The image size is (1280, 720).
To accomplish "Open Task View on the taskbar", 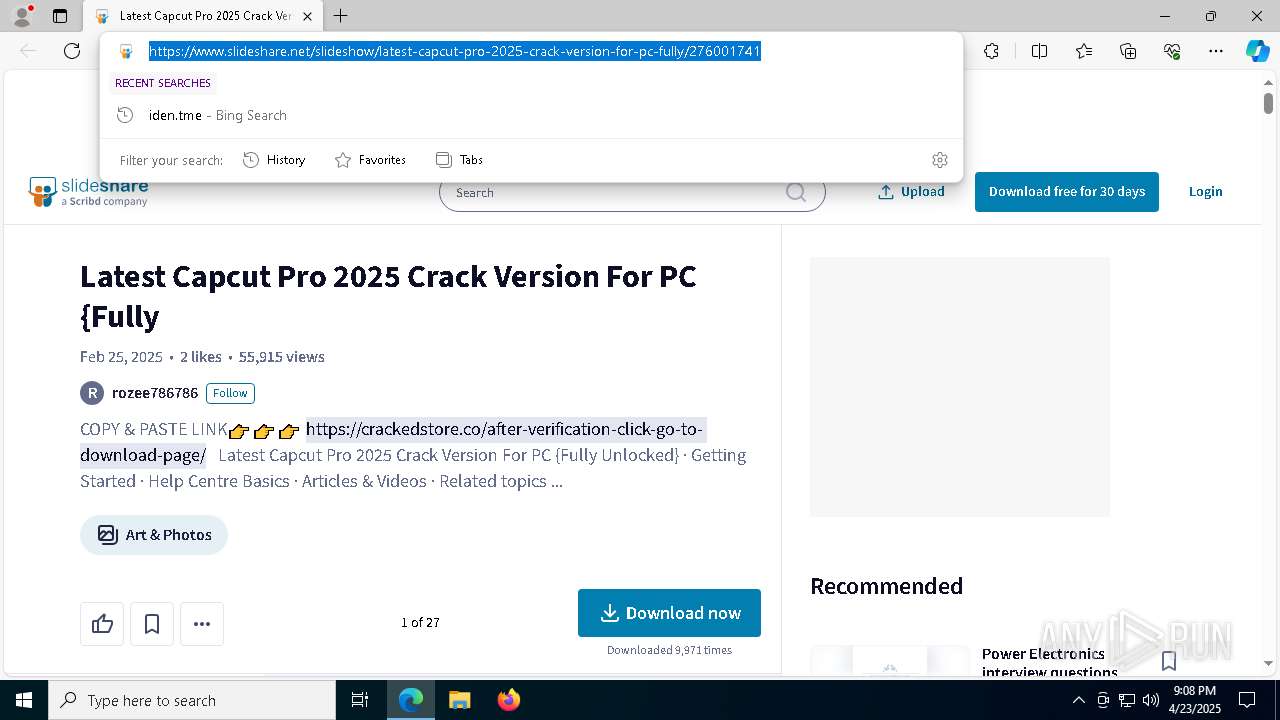I will click(360, 700).
